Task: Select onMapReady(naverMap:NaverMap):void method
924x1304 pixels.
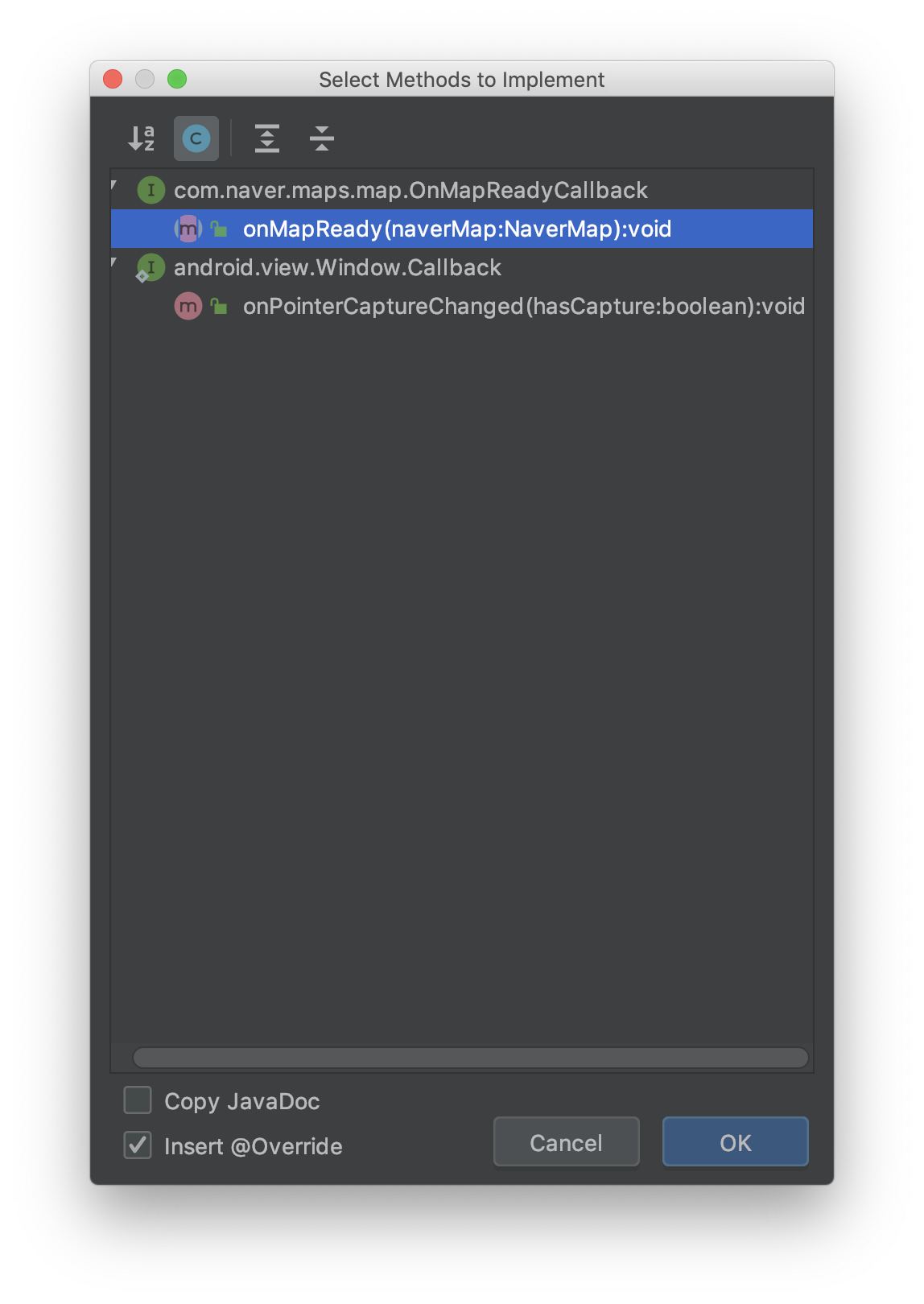Action: pyautogui.click(x=462, y=229)
